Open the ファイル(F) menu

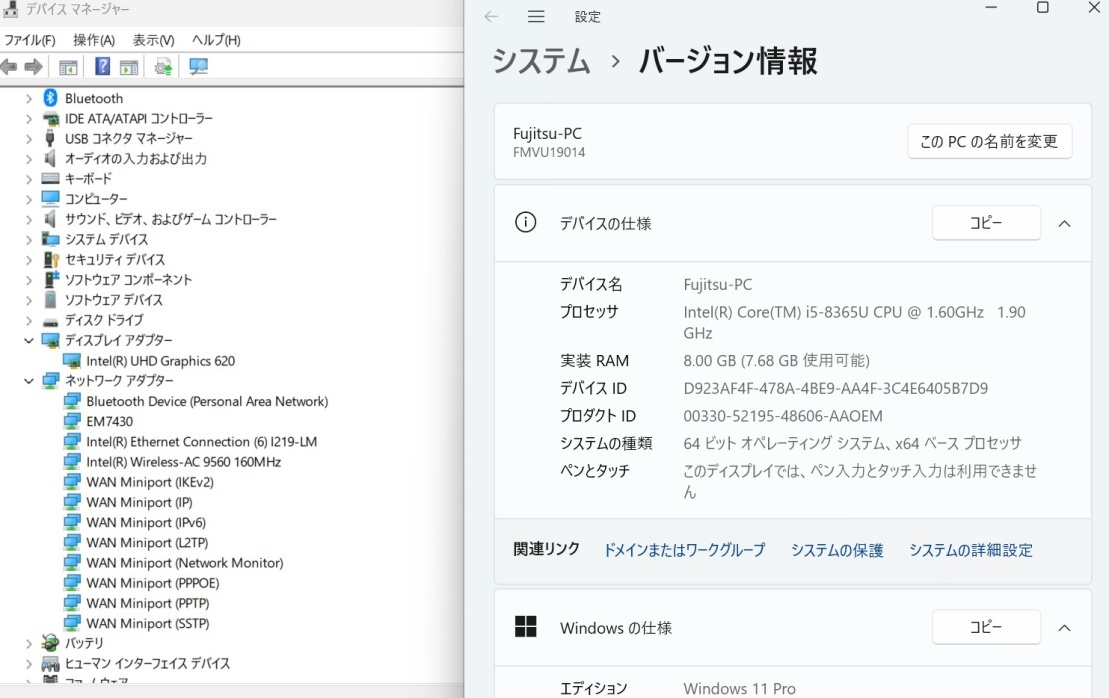pos(30,40)
